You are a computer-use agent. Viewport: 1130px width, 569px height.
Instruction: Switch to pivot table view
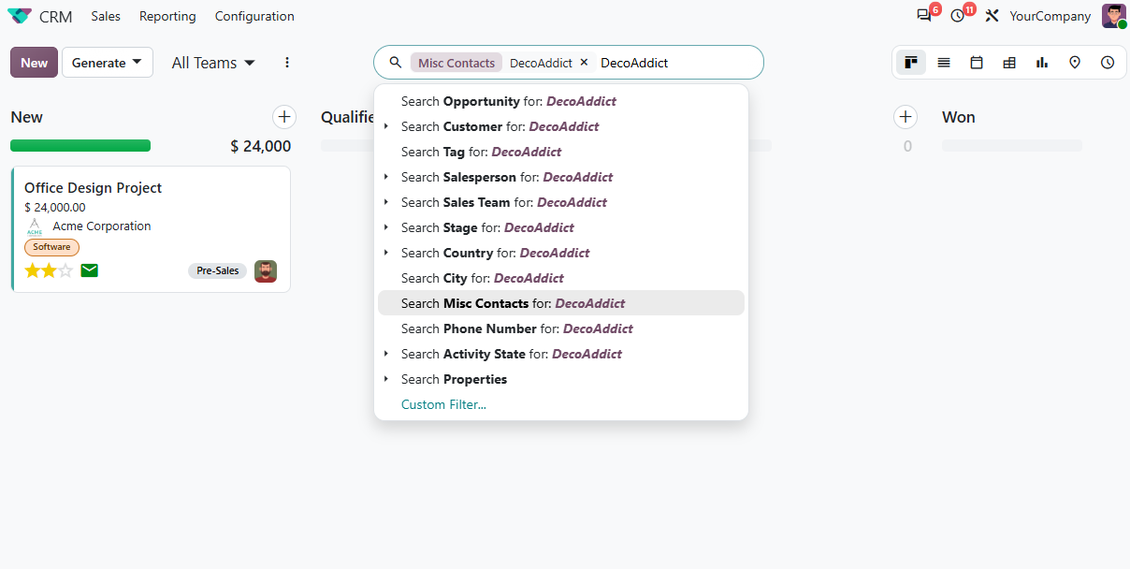click(1009, 63)
